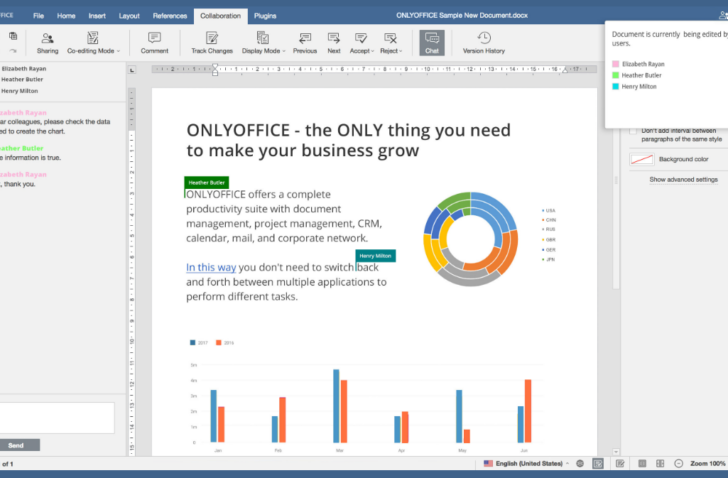Switch to the References tab

(x=170, y=16)
